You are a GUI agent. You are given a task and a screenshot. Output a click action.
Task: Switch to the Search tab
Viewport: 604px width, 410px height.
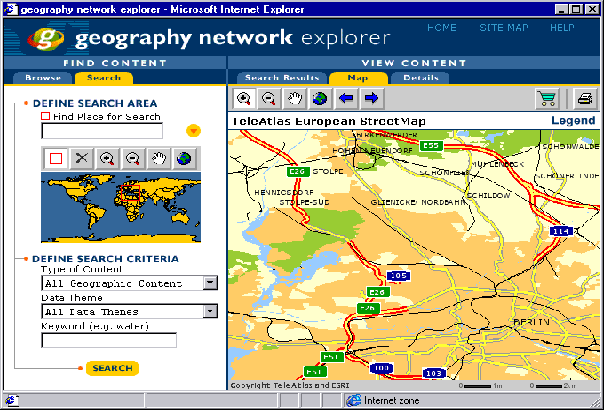[104, 78]
